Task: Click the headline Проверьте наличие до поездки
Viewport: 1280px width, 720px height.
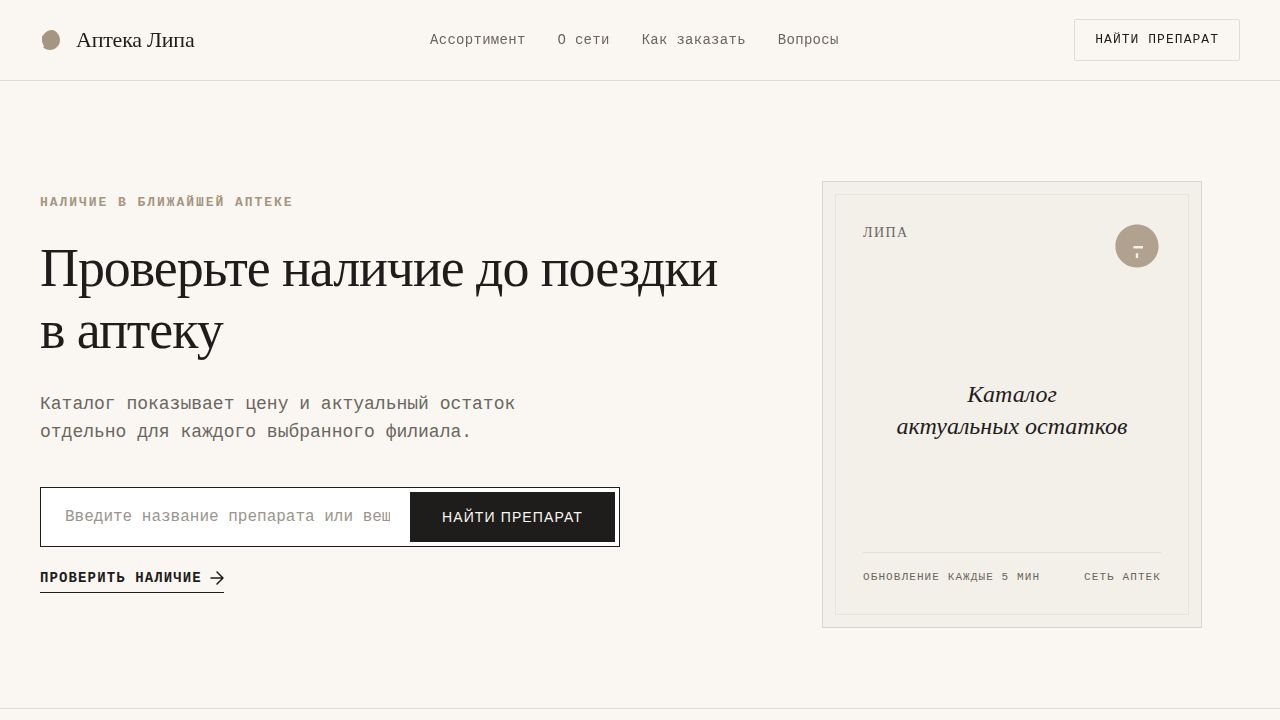Action: (x=379, y=299)
